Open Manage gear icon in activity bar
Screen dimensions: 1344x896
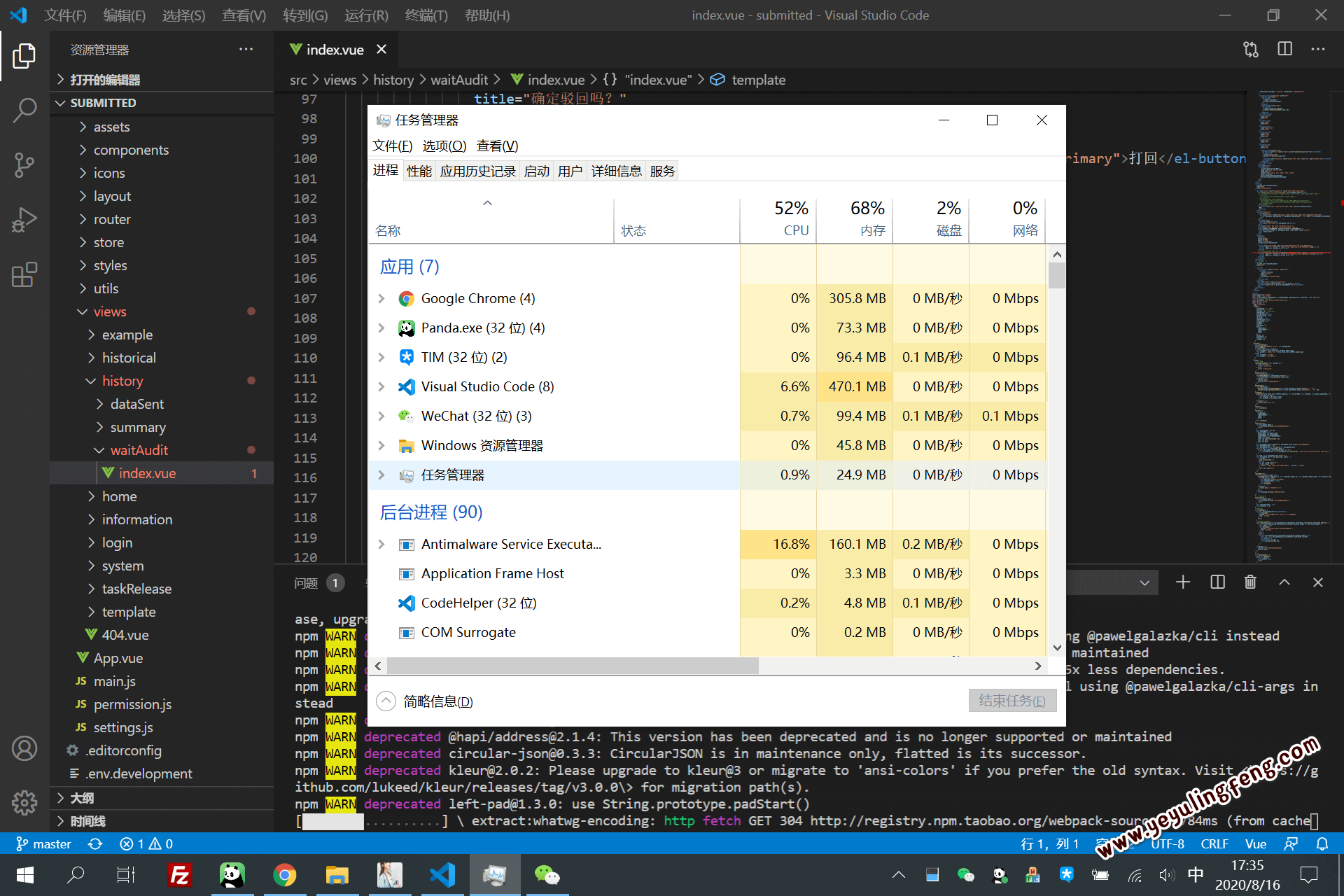tap(24, 802)
